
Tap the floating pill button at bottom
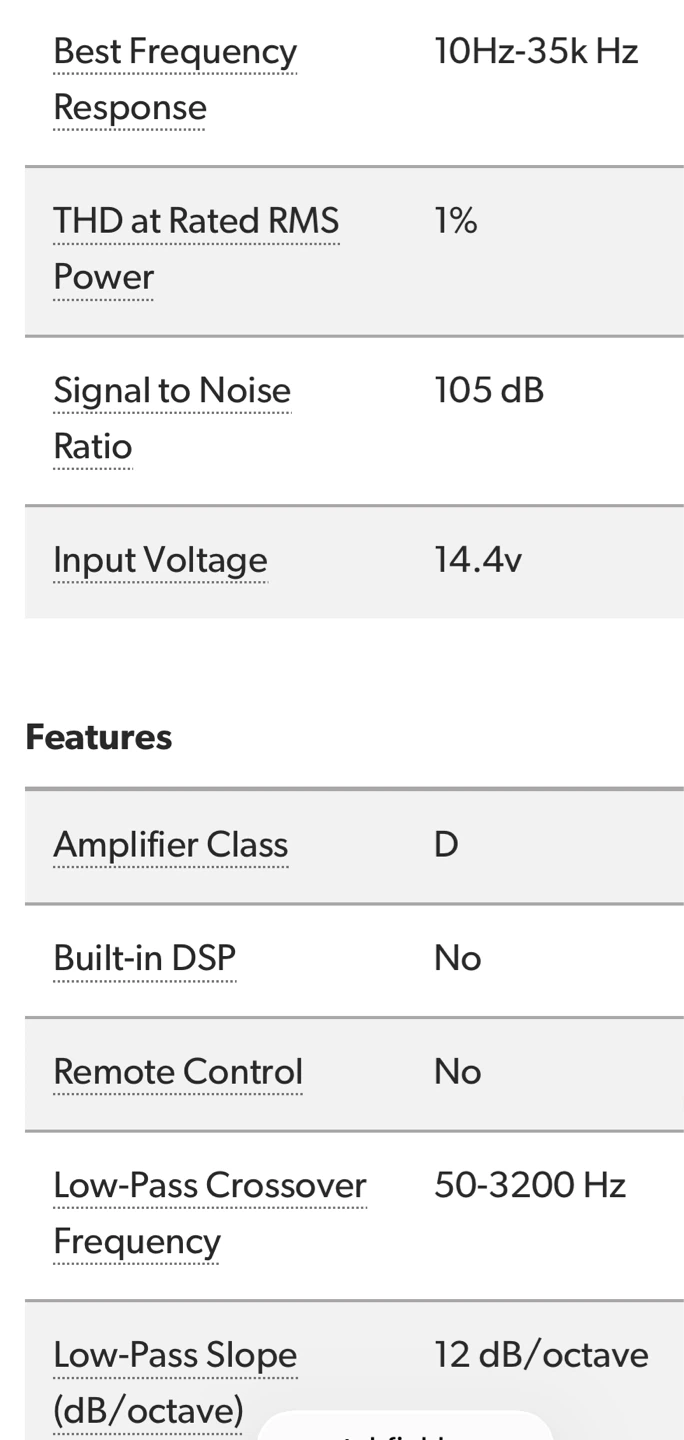click(405, 1427)
